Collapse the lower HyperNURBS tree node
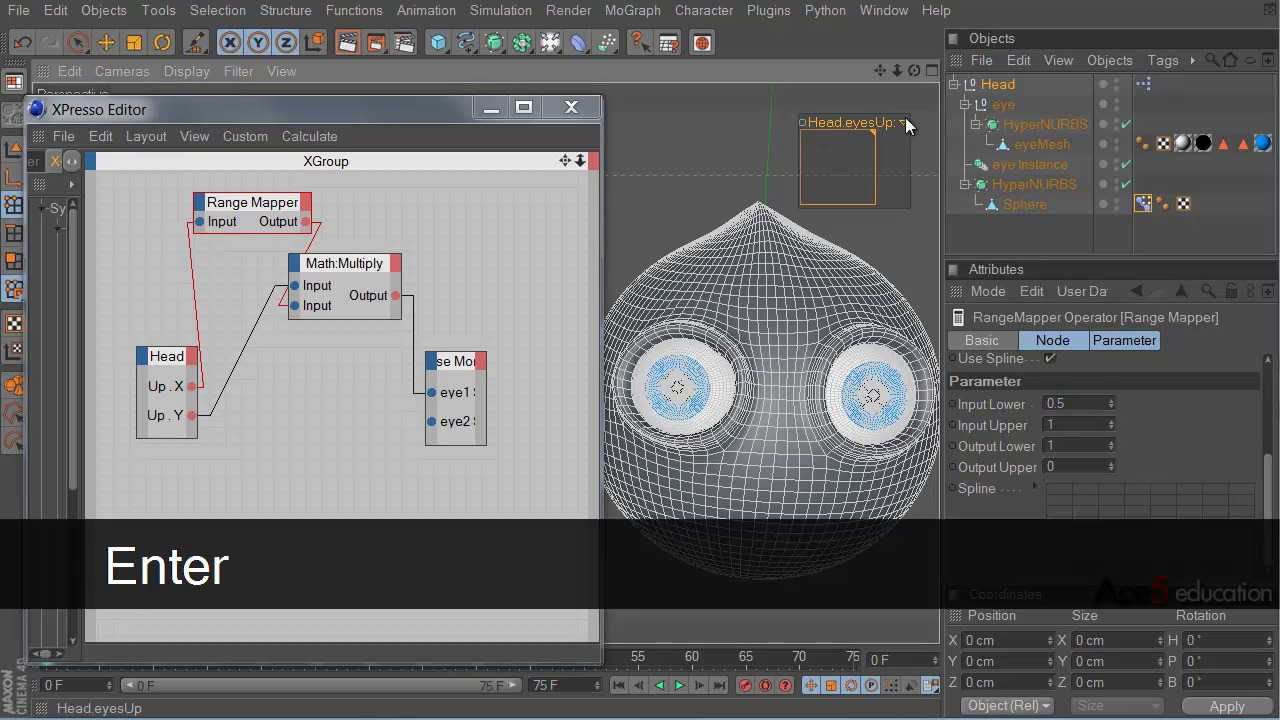Viewport: 1280px width, 720px height. [964, 184]
